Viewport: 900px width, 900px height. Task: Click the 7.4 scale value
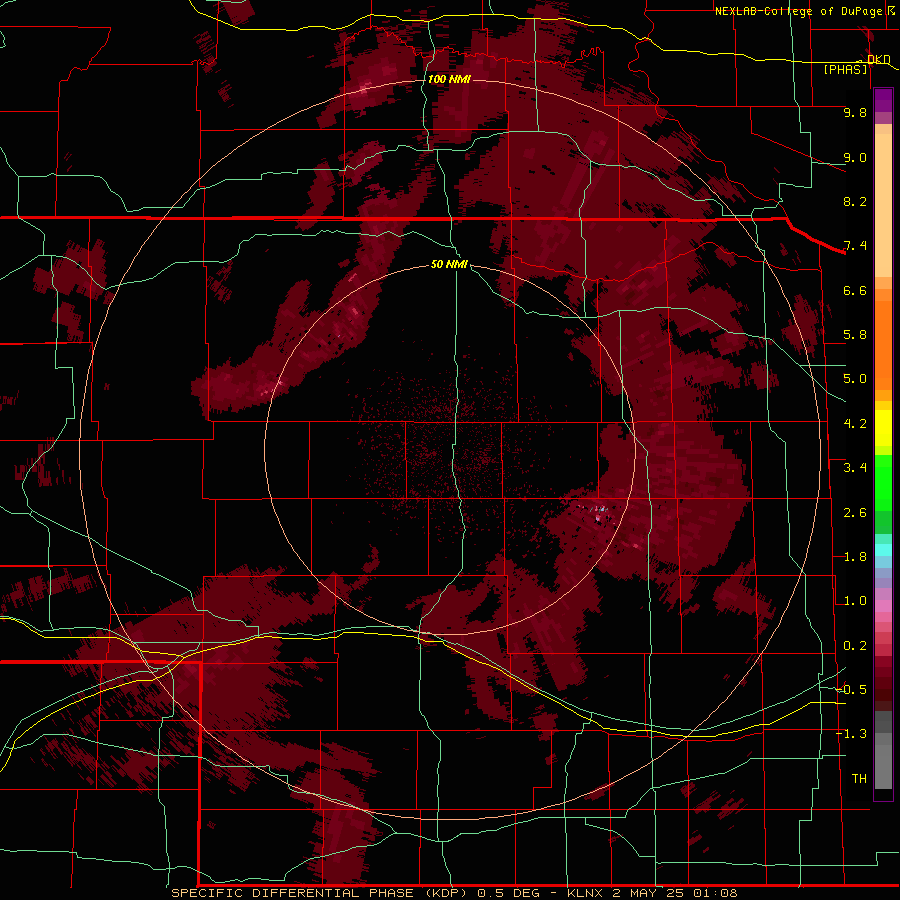(855, 246)
